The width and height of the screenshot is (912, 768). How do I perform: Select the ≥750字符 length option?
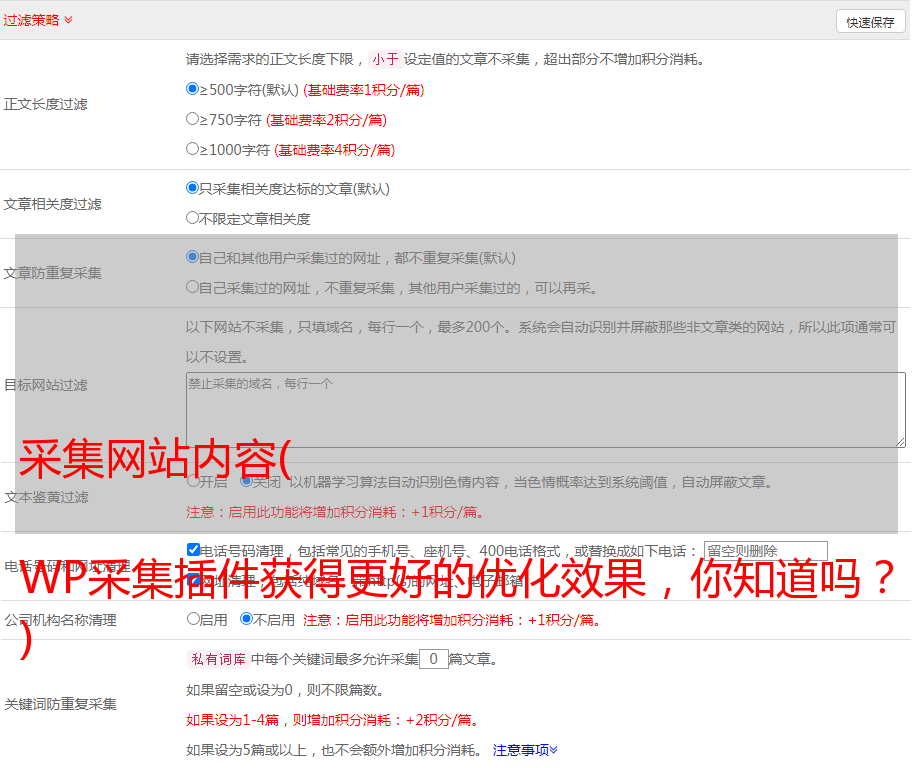click(x=192, y=119)
